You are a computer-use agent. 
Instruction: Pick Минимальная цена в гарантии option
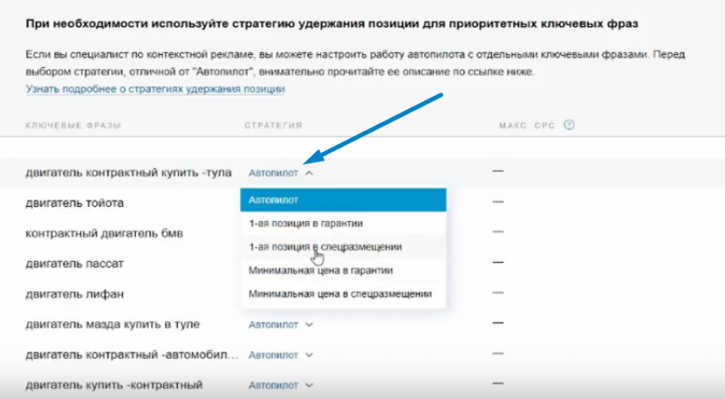343,270
